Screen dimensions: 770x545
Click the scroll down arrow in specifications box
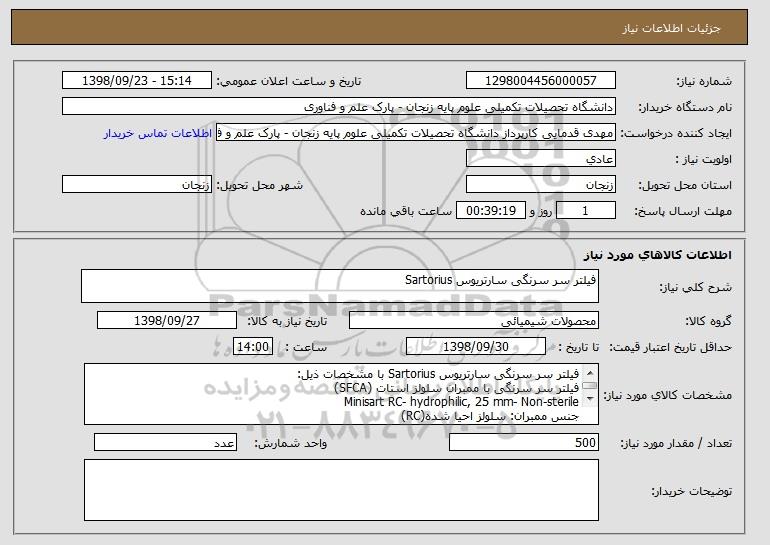590,399
